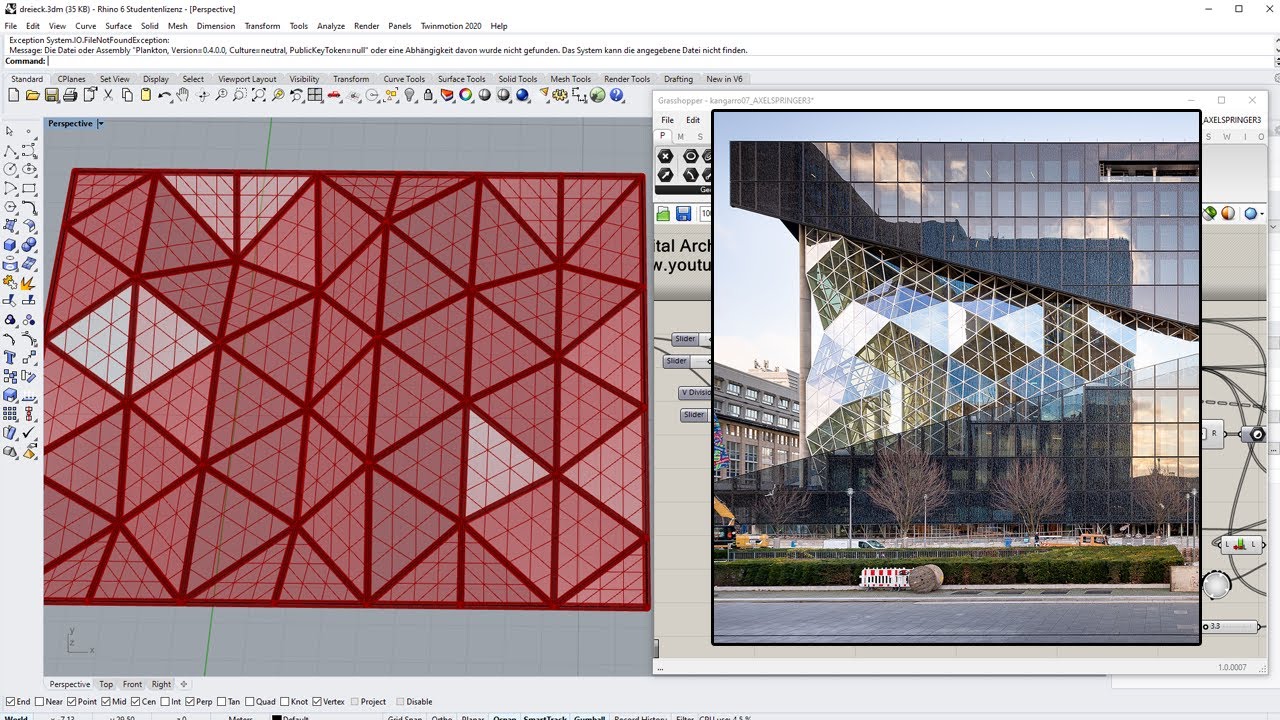Open the Surface menu
The width and height of the screenshot is (1280, 720).
pos(118,26)
